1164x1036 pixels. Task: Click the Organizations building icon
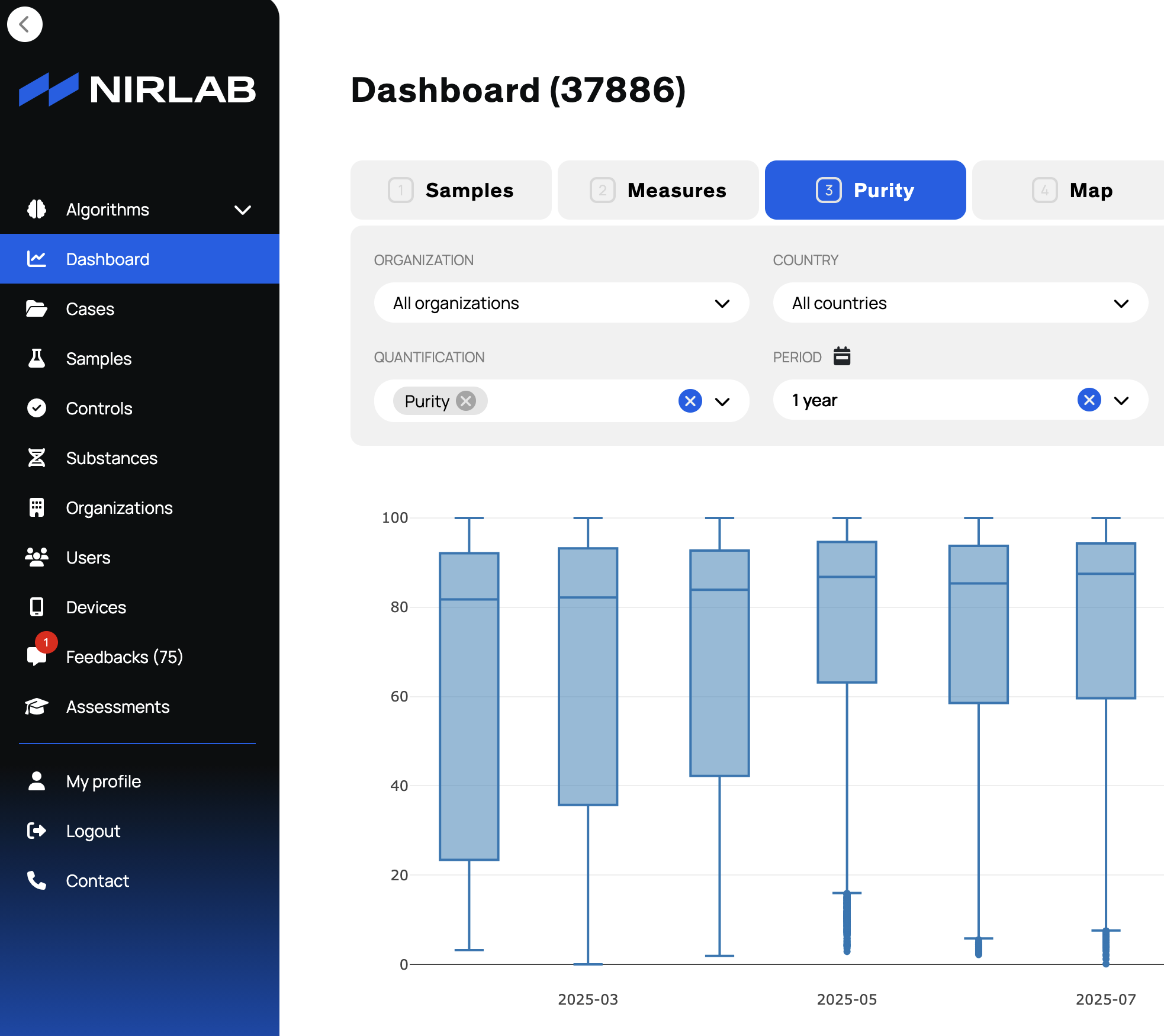point(36,507)
